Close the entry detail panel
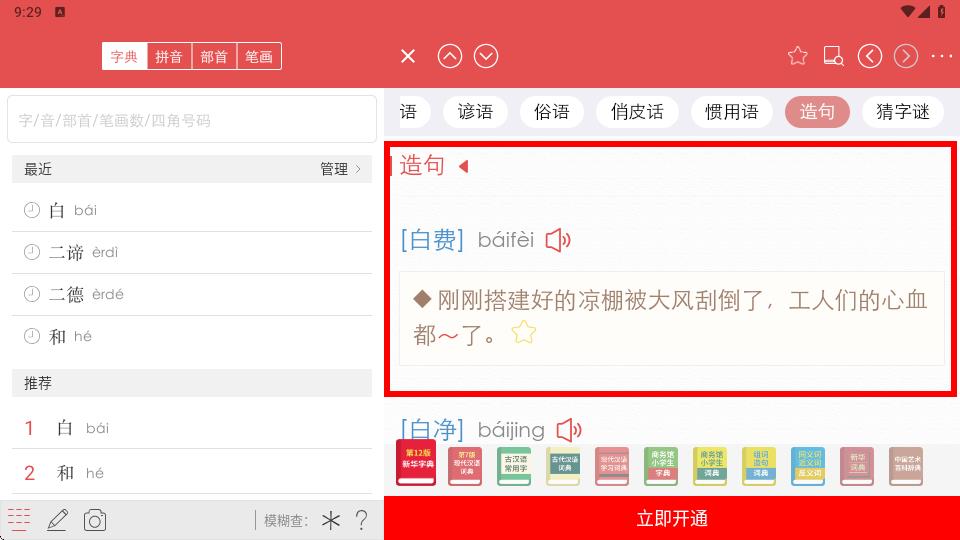The height and width of the screenshot is (540, 960). (408, 56)
